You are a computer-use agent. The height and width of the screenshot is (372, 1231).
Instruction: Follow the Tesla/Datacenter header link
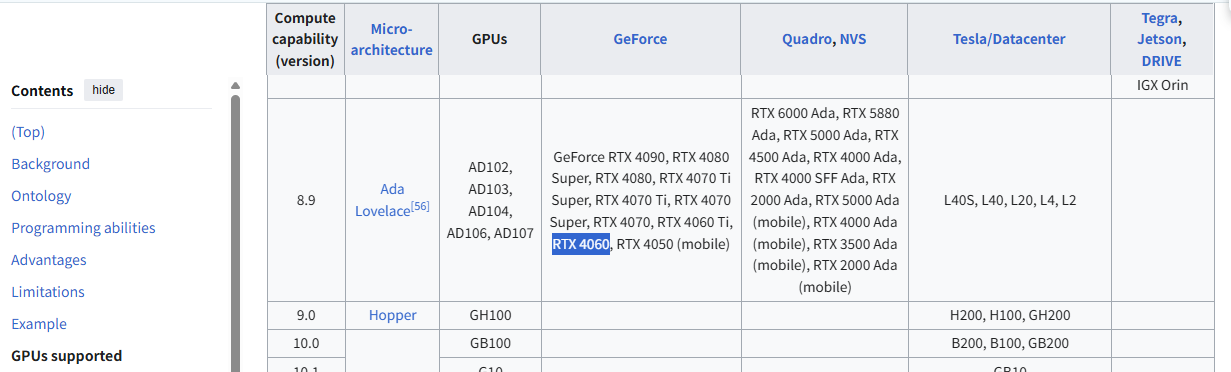(1009, 39)
